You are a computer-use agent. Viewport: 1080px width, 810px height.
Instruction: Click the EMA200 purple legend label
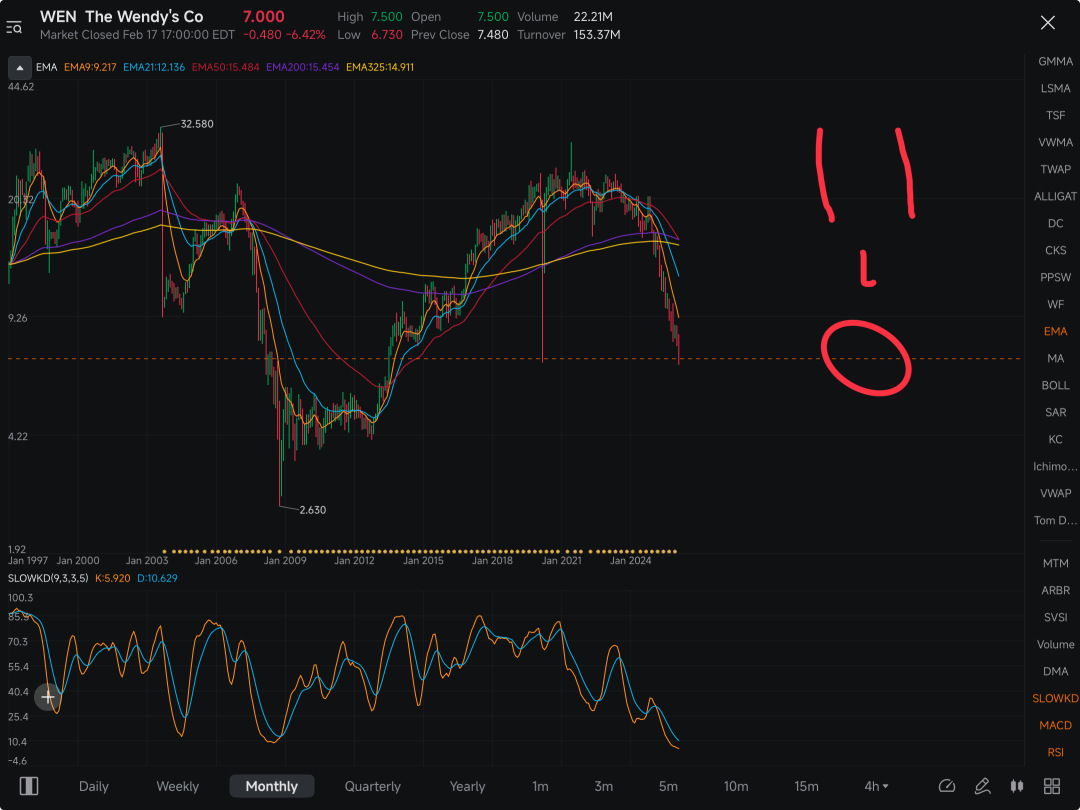302,67
